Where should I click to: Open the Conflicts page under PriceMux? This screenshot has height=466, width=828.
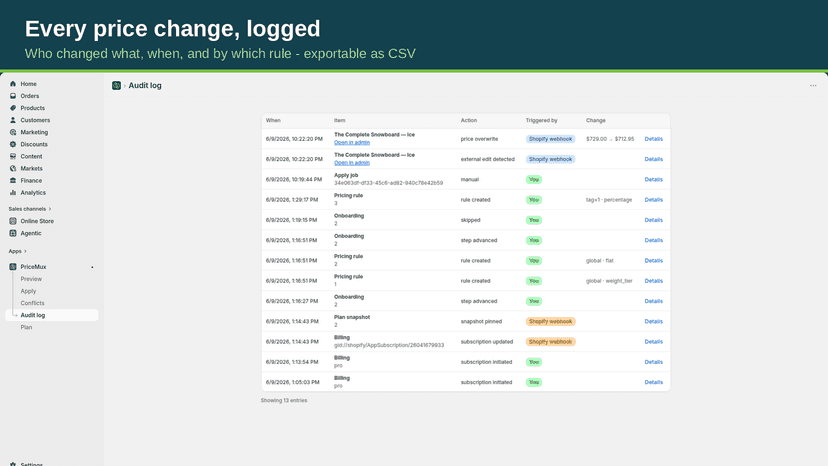pyautogui.click(x=32, y=303)
